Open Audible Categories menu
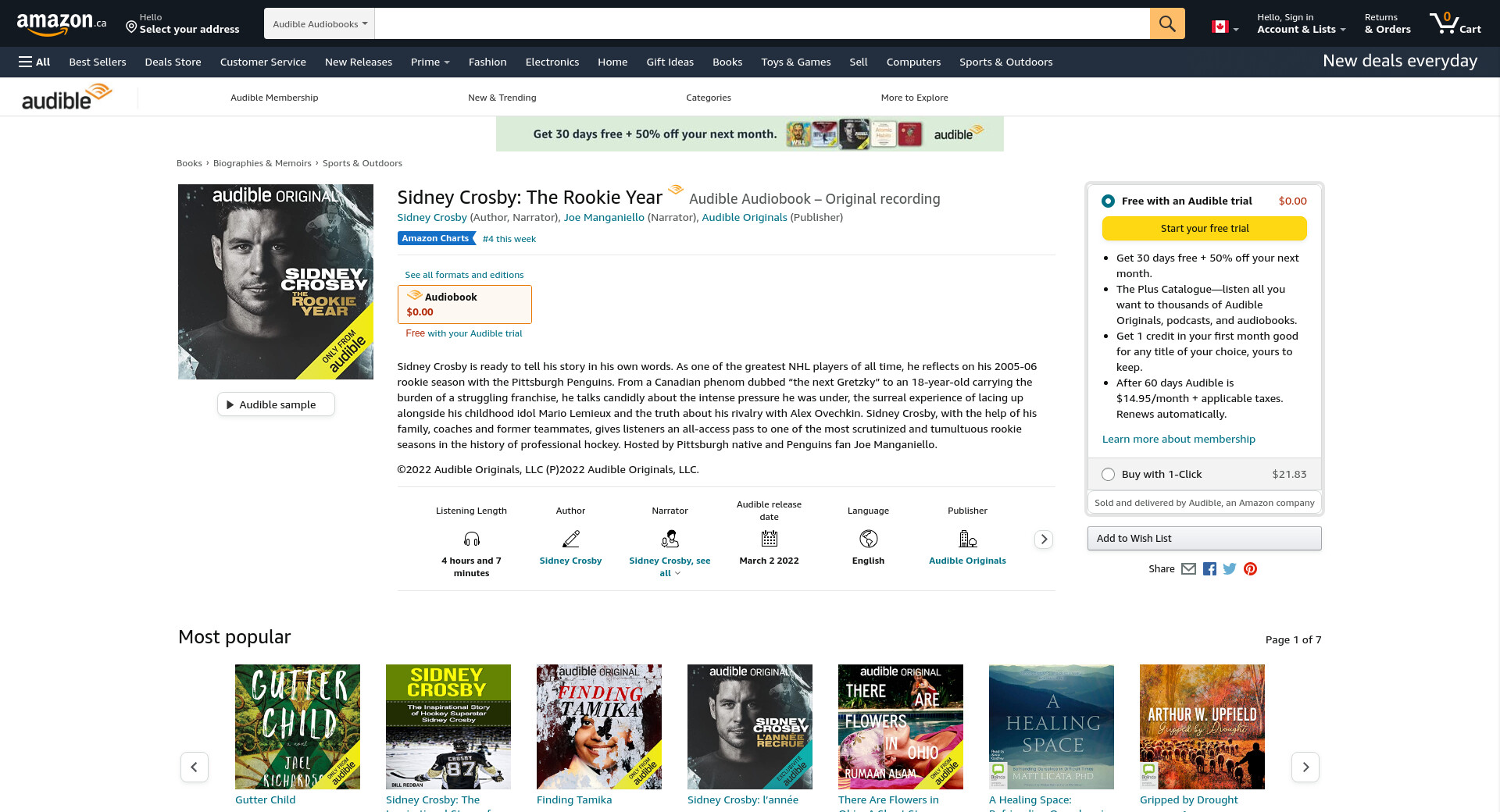 click(709, 98)
